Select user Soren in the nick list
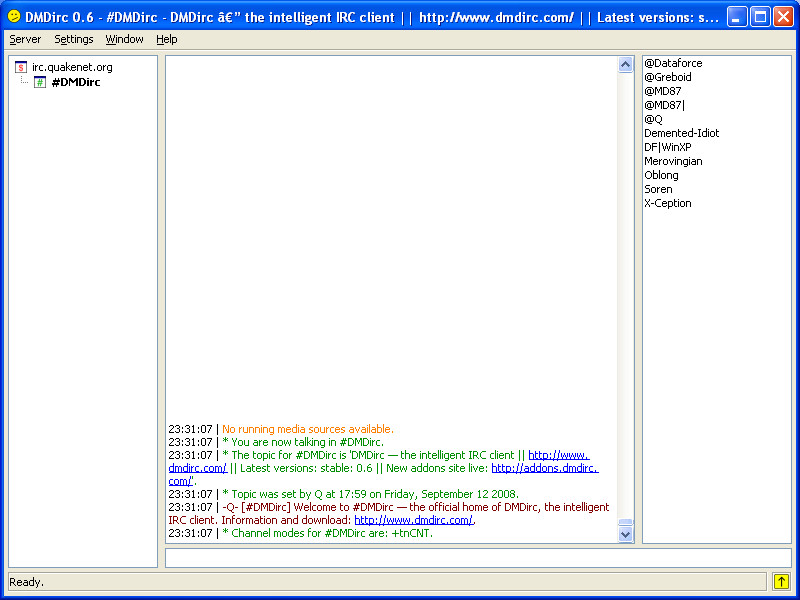 point(658,189)
